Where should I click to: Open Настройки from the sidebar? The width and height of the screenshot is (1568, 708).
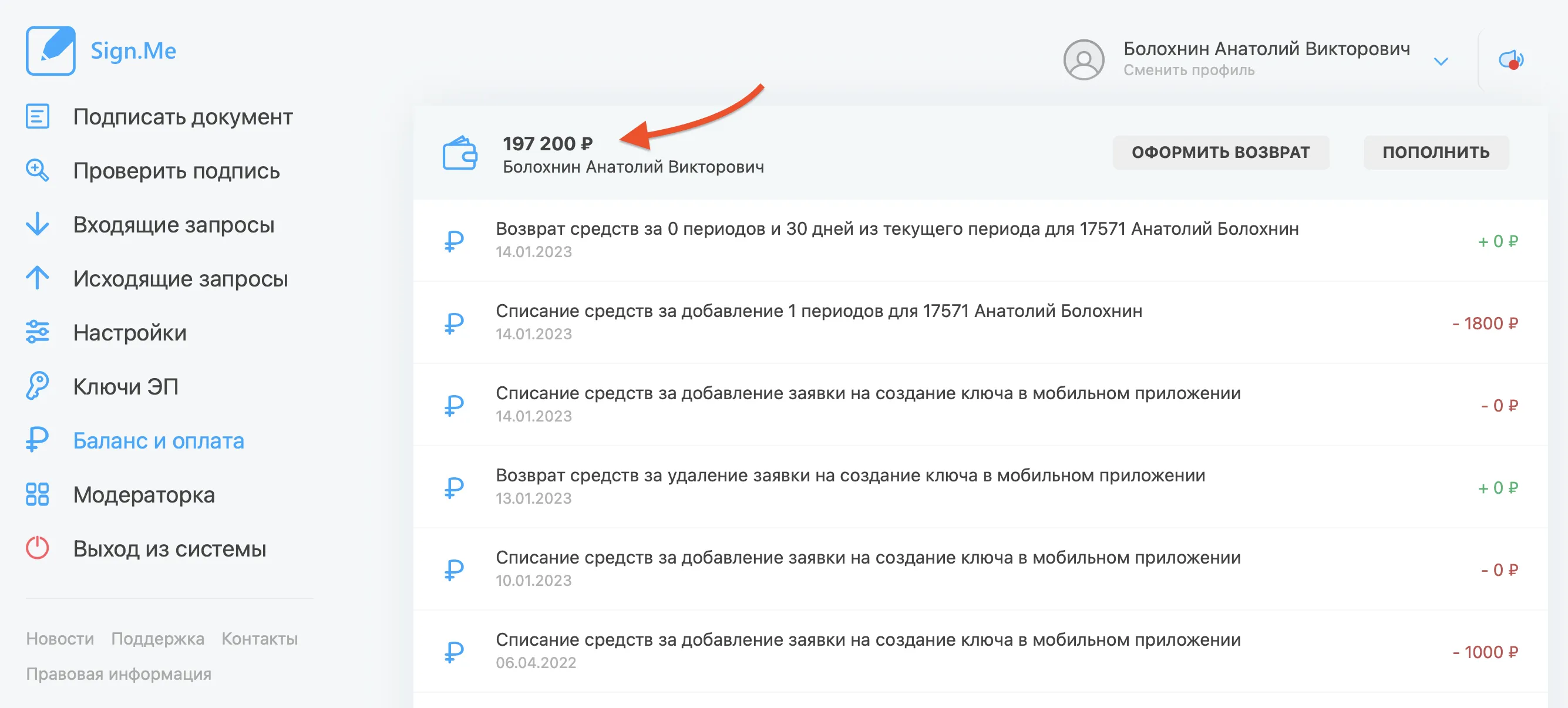click(130, 333)
